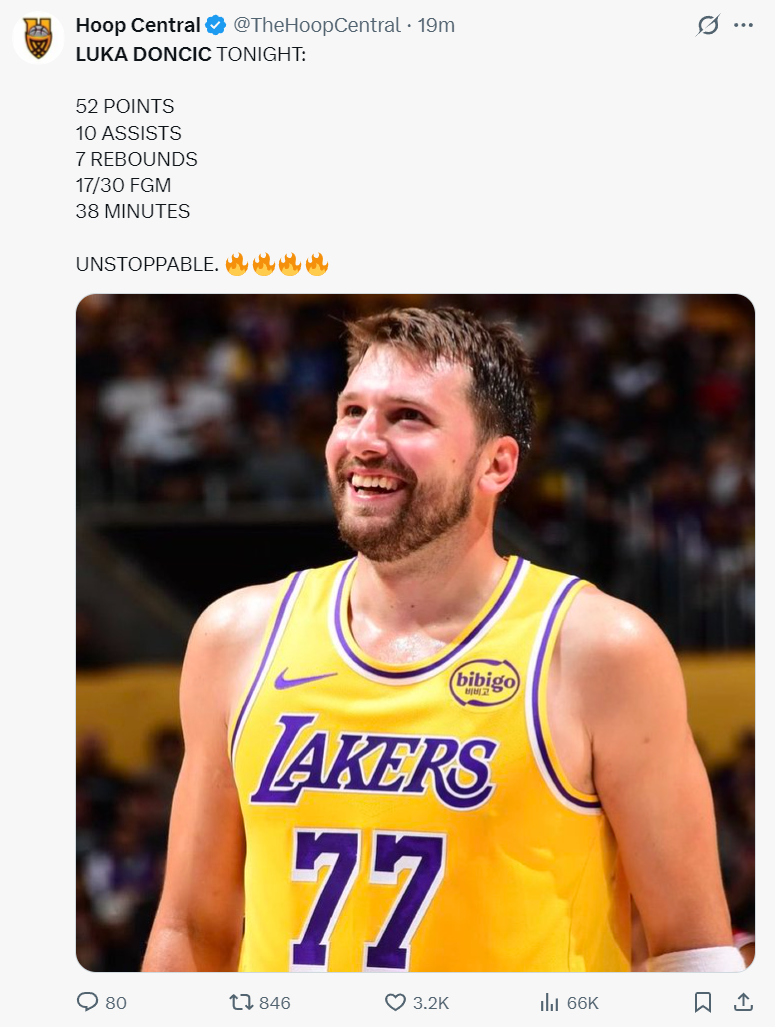The image size is (775, 1027).
Task: Reply to the post via comment icon
Action: (x=87, y=1002)
